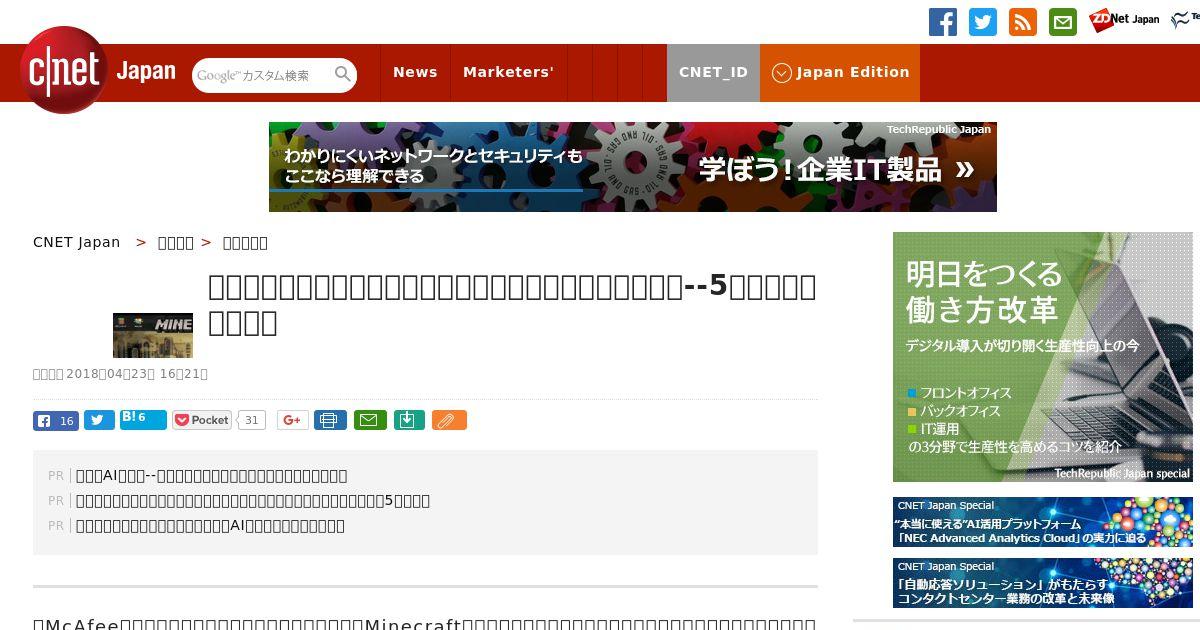Open the RSS feed icon
Screen dimensions: 1200x630
tap(1023, 22)
